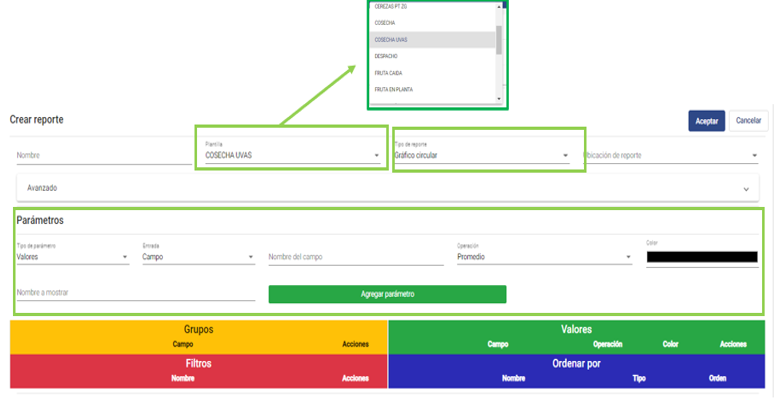Click the Aceptar button
The height and width of the screenshot is (410, 779).
tap(706, 121)
